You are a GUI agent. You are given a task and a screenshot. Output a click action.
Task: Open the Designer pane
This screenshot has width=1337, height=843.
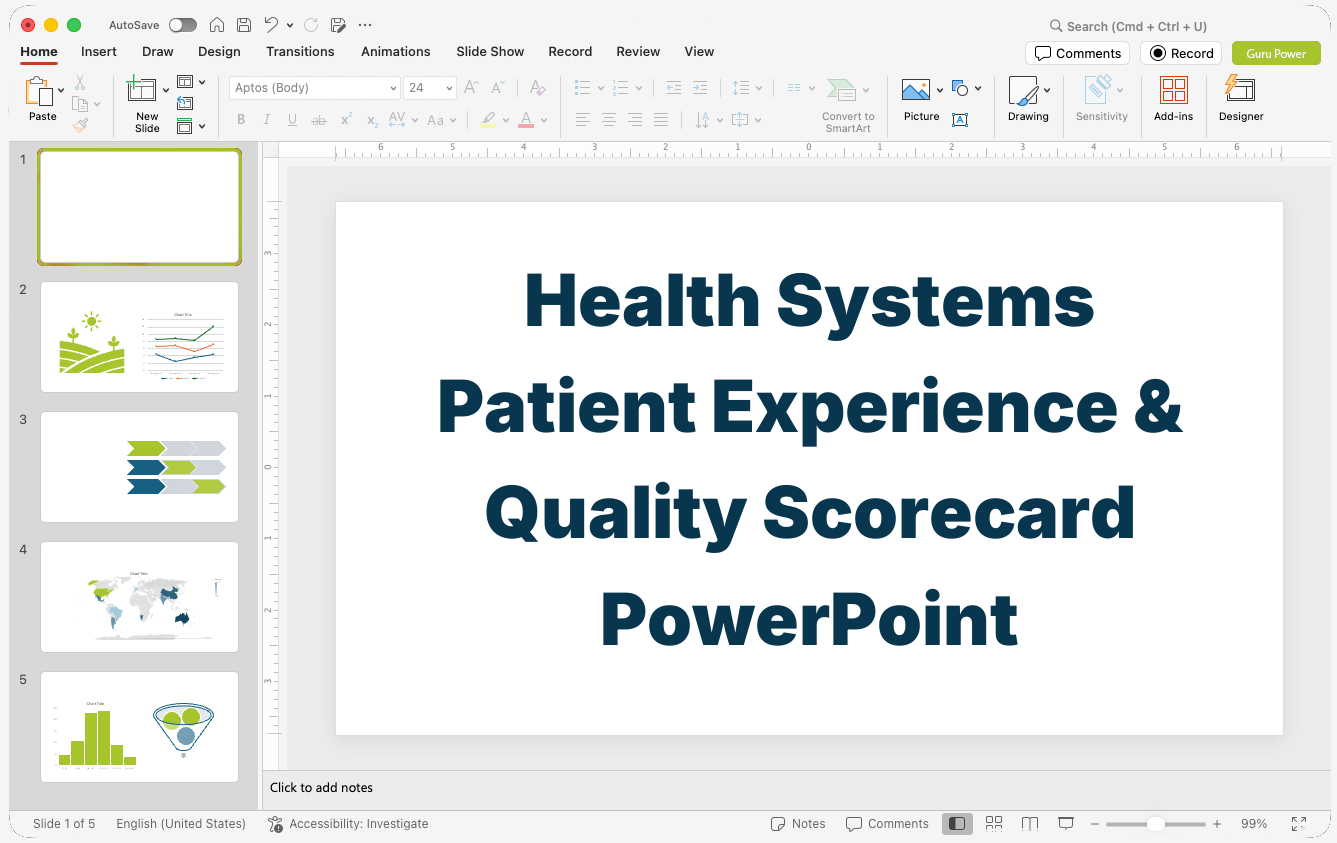pyautogui.click(x=1241, y=98)
